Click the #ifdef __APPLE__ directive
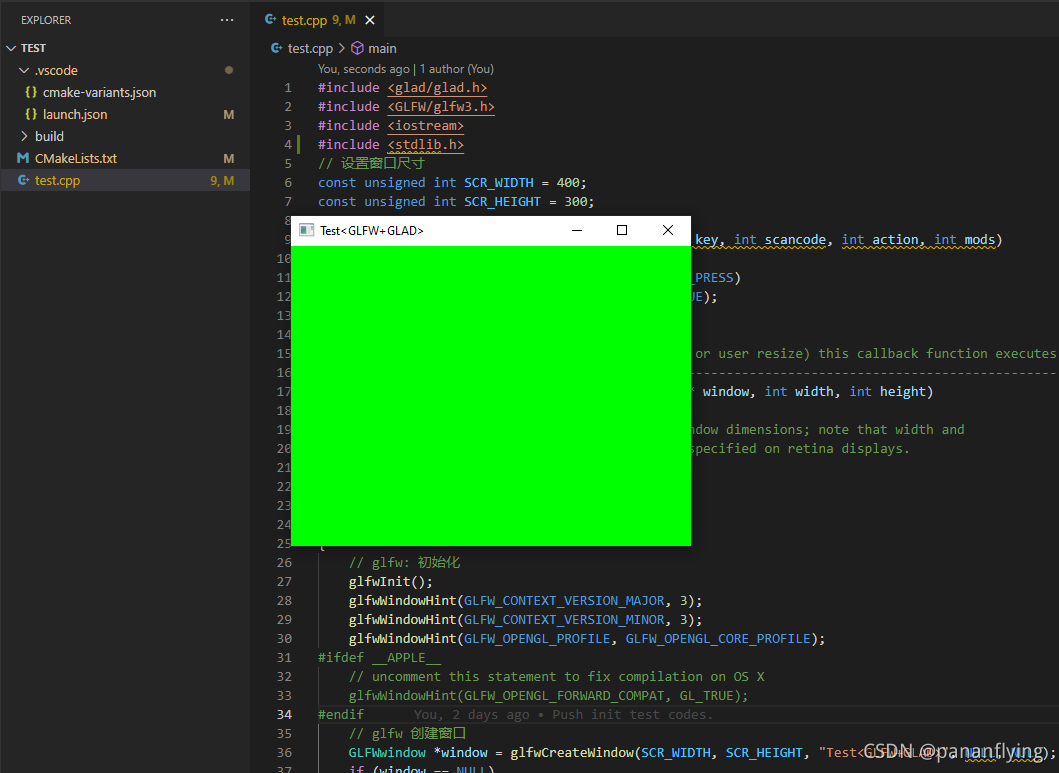This screenshot has width=1059, height=773. click(x=380, y=658)
